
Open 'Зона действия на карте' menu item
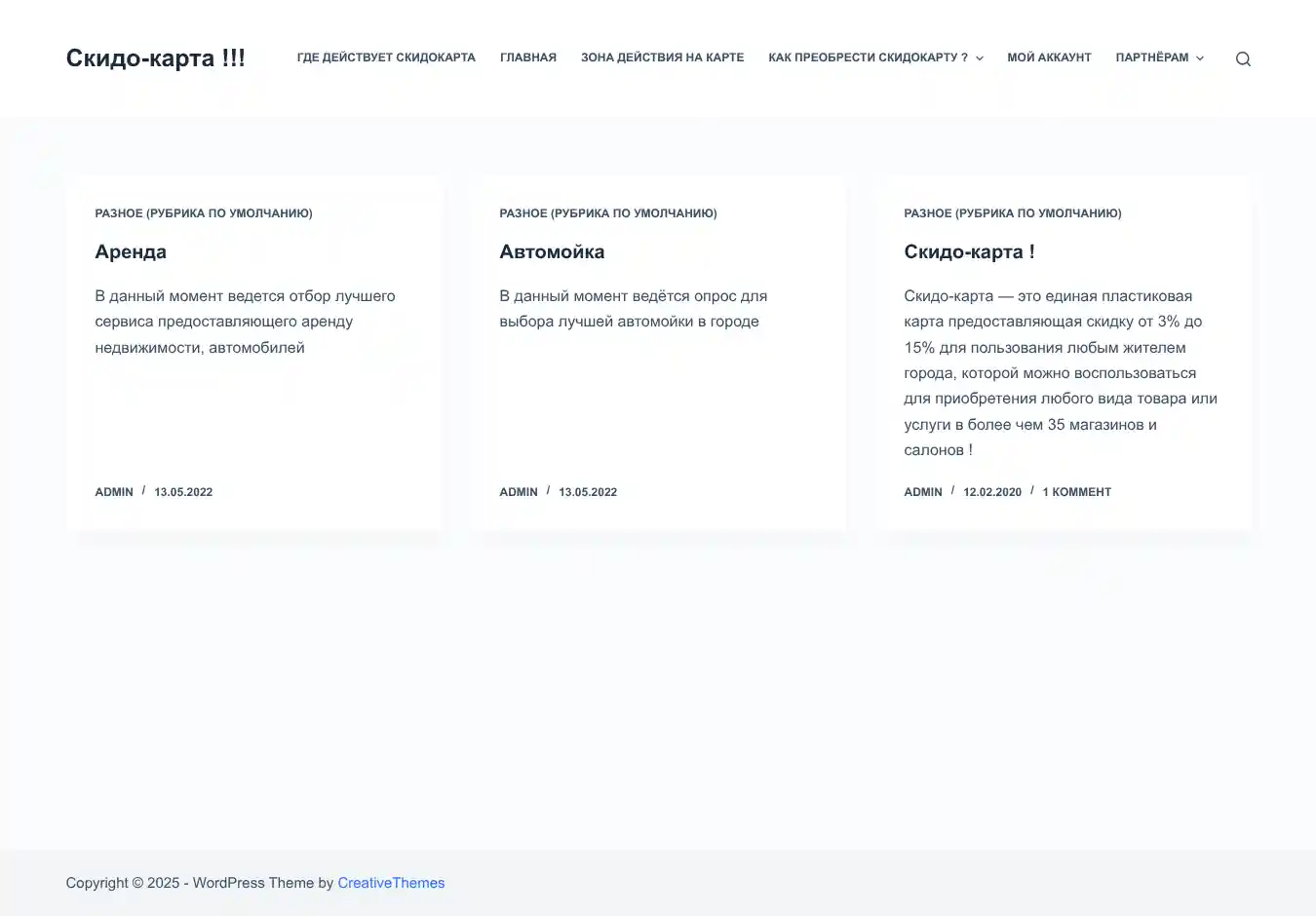point(662,57)
